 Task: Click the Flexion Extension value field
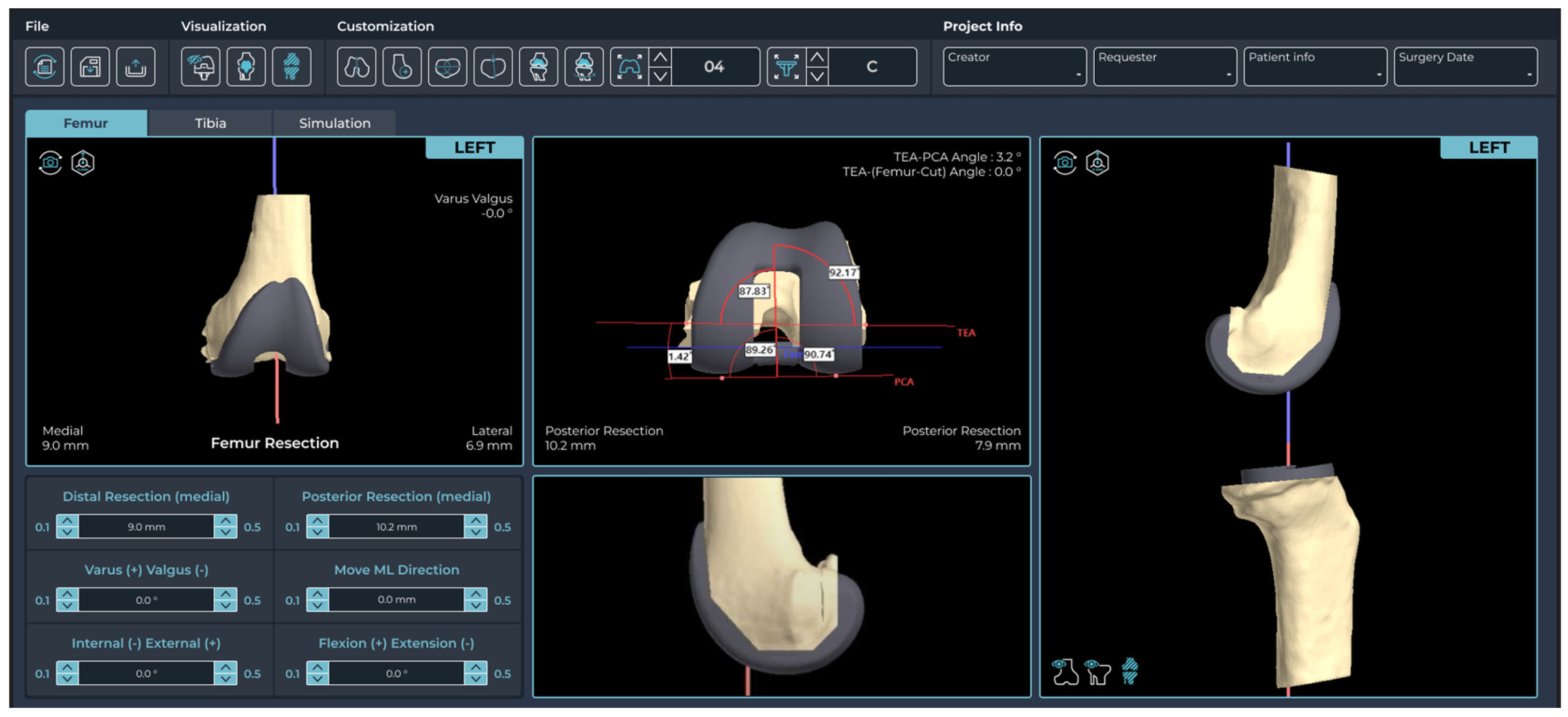pyautogui.click(x=396, y=673)
